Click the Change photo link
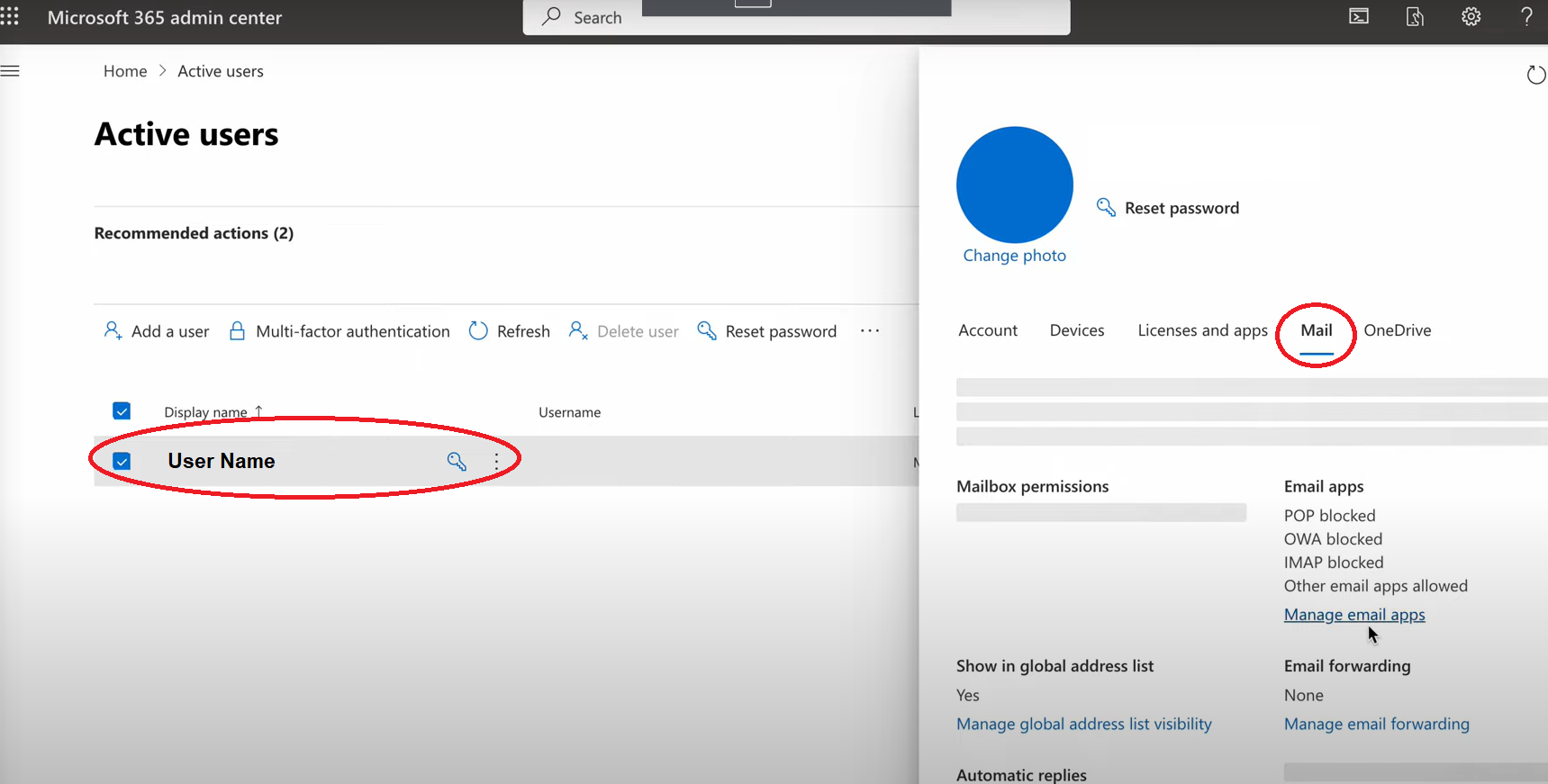 (x=1015, y=256)
